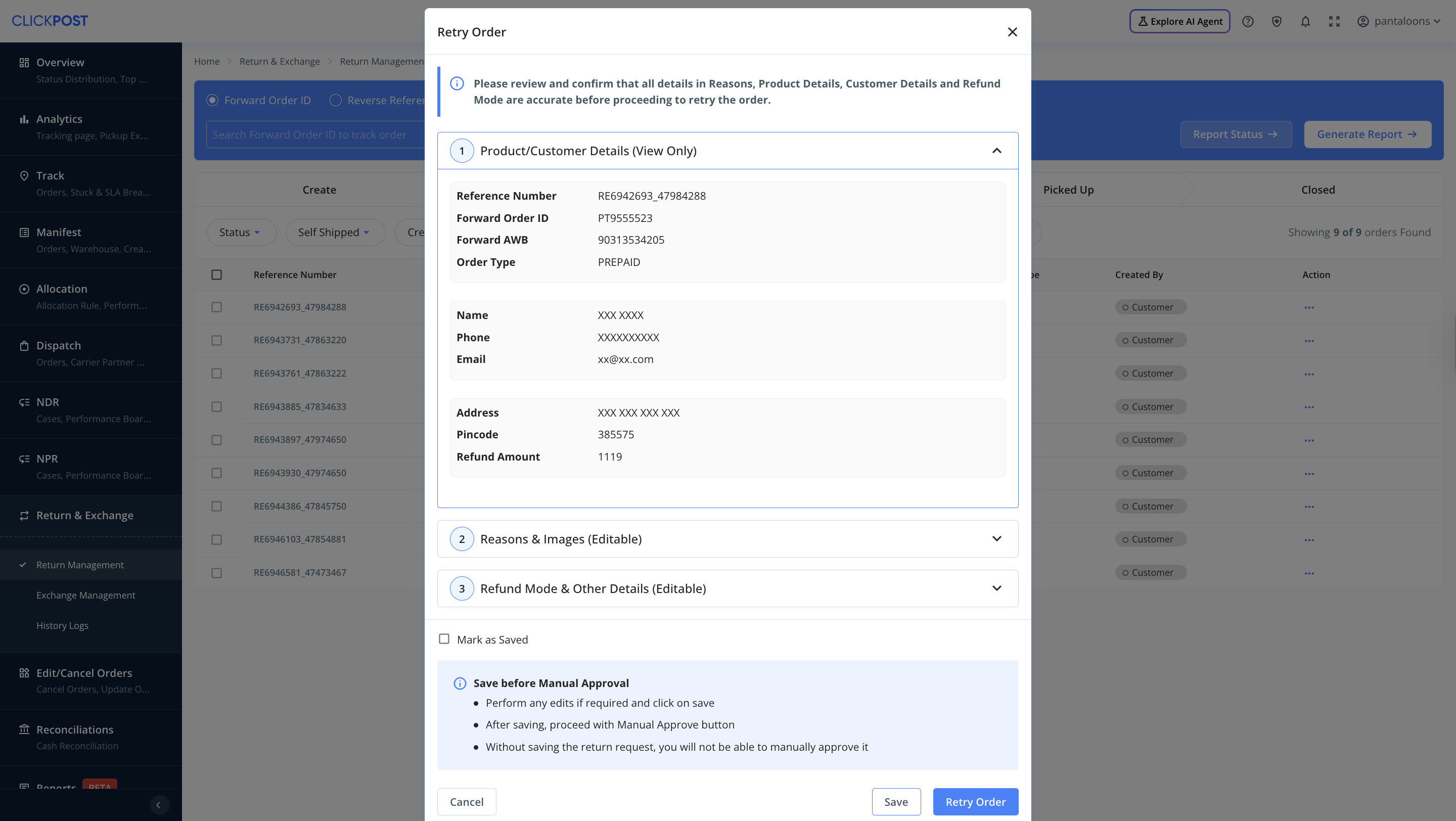
Task: Toggle fullscreen mode icon
Action: 1334,21
